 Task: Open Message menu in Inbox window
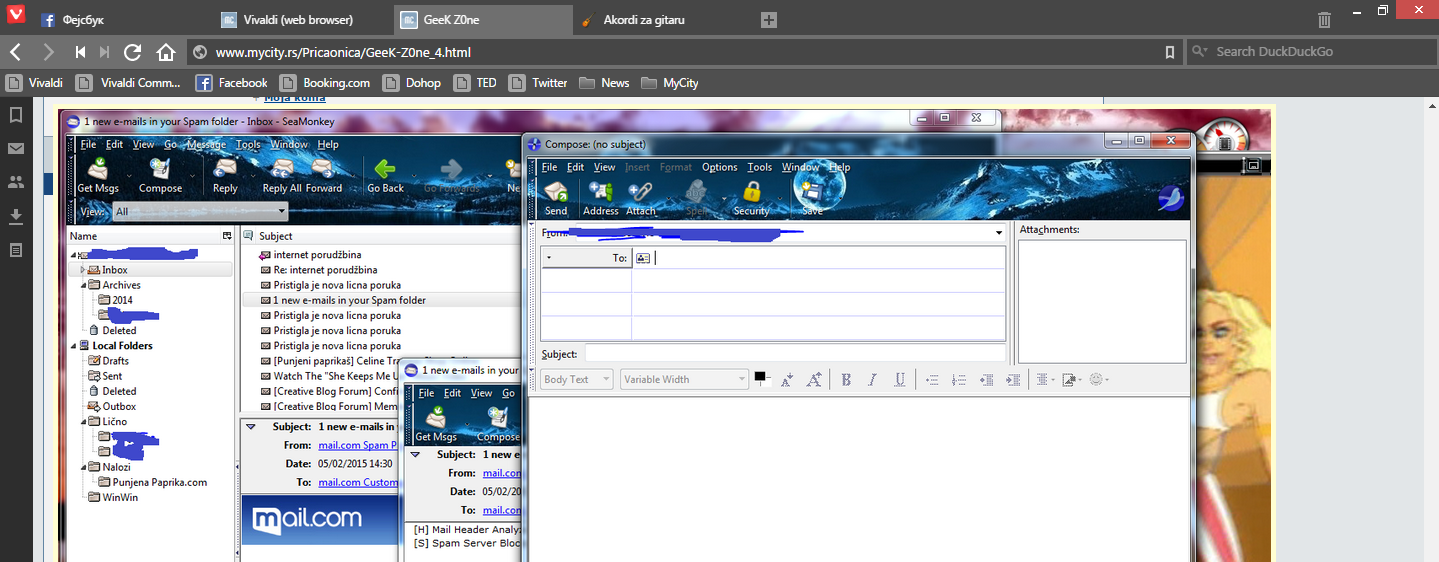(x=206, y=144)
